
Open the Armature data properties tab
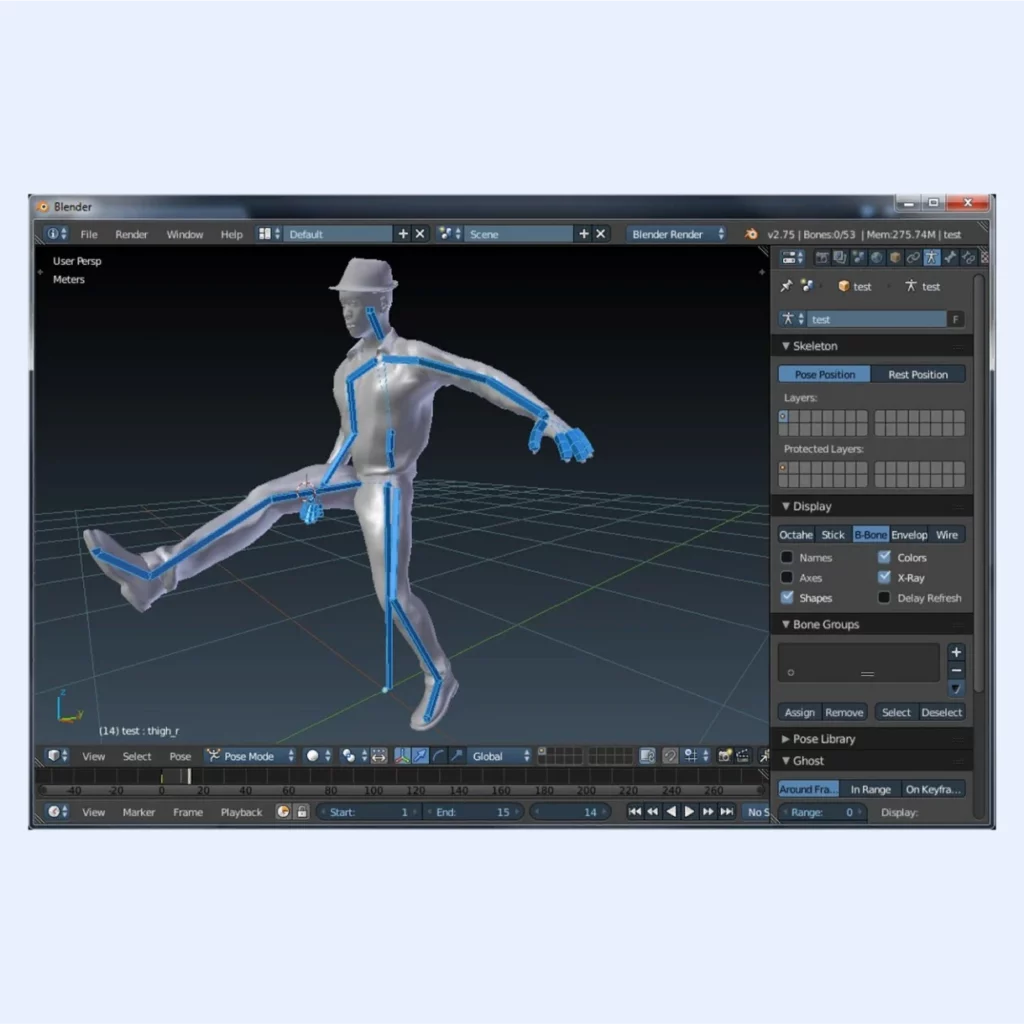[931, 258]
